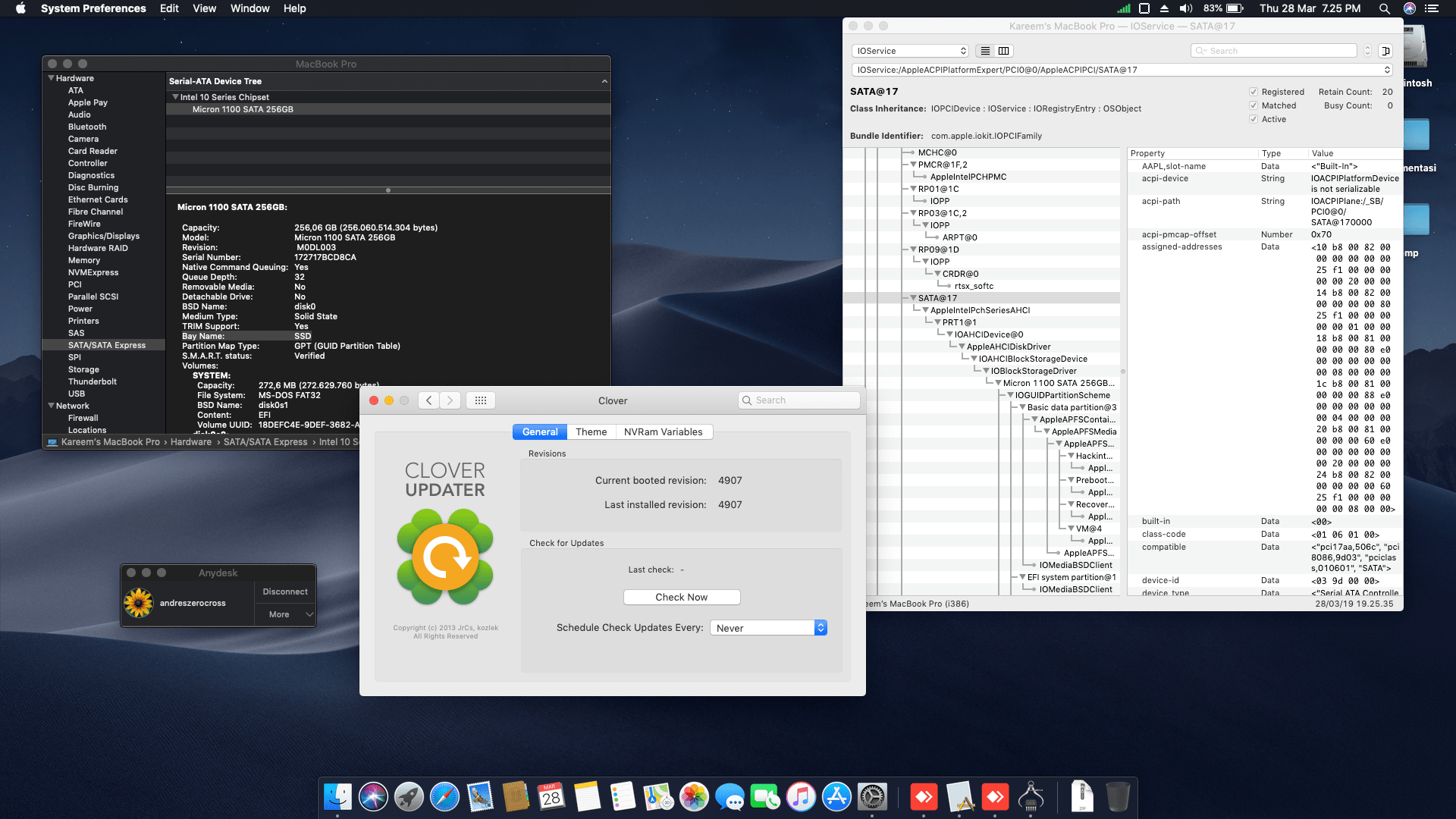The height and width of the screenshot is (819, 1456).
Task: Switch IORegistryExplorer to column view icon
Action: coord(1003,51)
